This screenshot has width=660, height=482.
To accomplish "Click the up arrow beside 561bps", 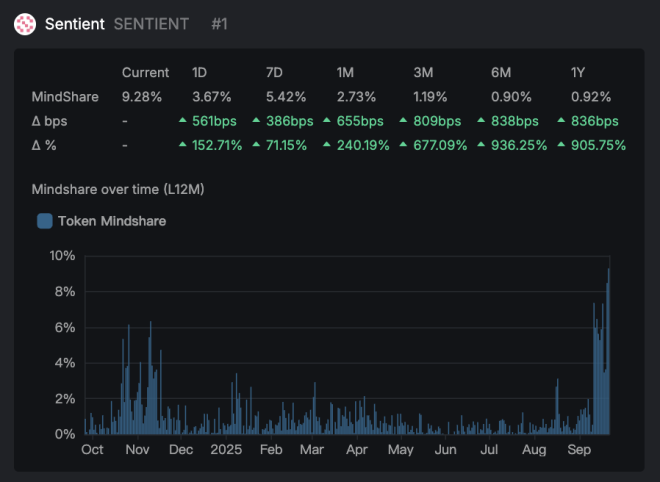I will point(183,120).
